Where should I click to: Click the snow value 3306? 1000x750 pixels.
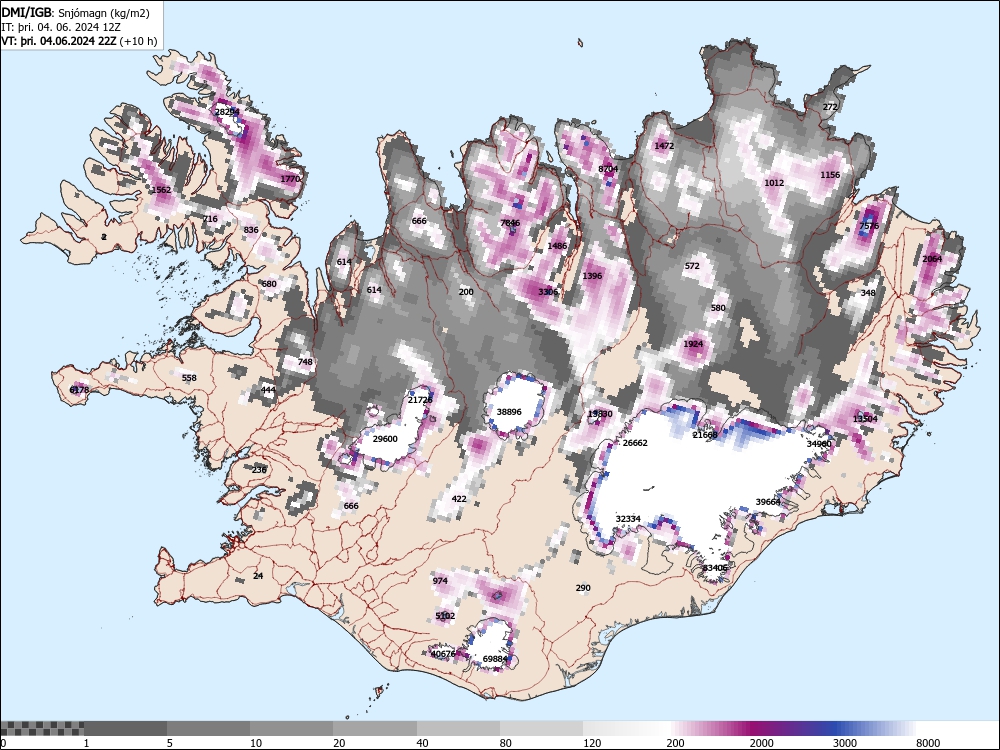(x=548, y=292)
